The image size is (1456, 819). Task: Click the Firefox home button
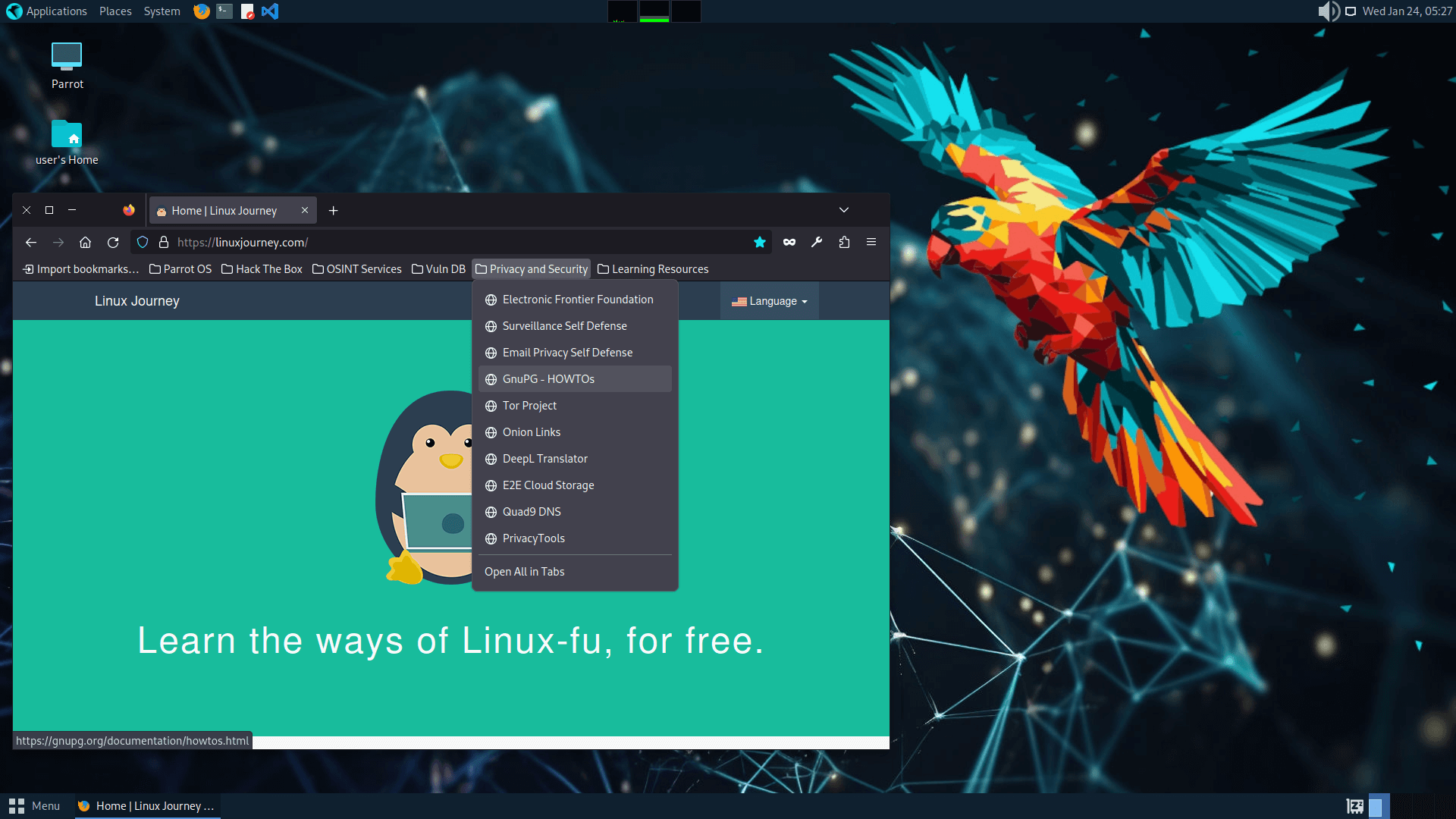86,242
